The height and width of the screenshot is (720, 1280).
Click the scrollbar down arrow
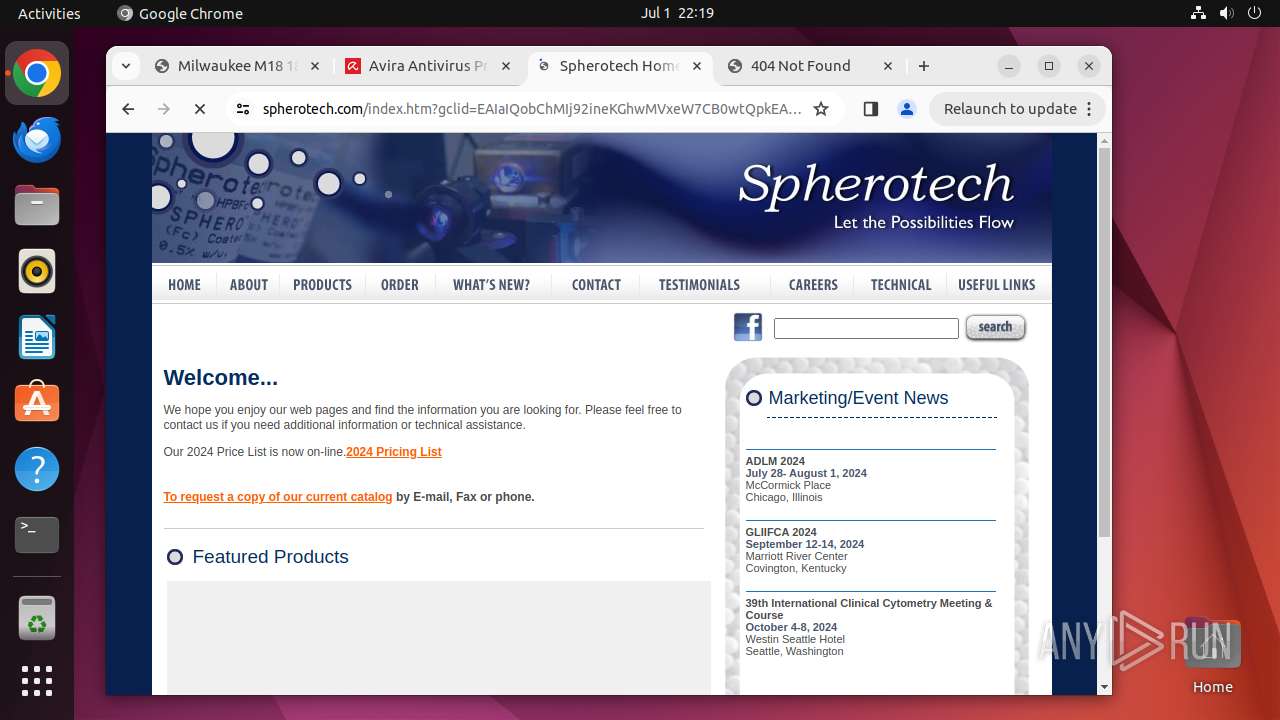coord(1104,687)
